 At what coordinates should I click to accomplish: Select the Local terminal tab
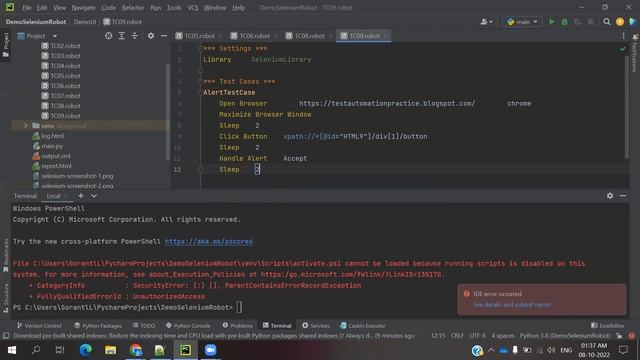[x=53, y=196]
